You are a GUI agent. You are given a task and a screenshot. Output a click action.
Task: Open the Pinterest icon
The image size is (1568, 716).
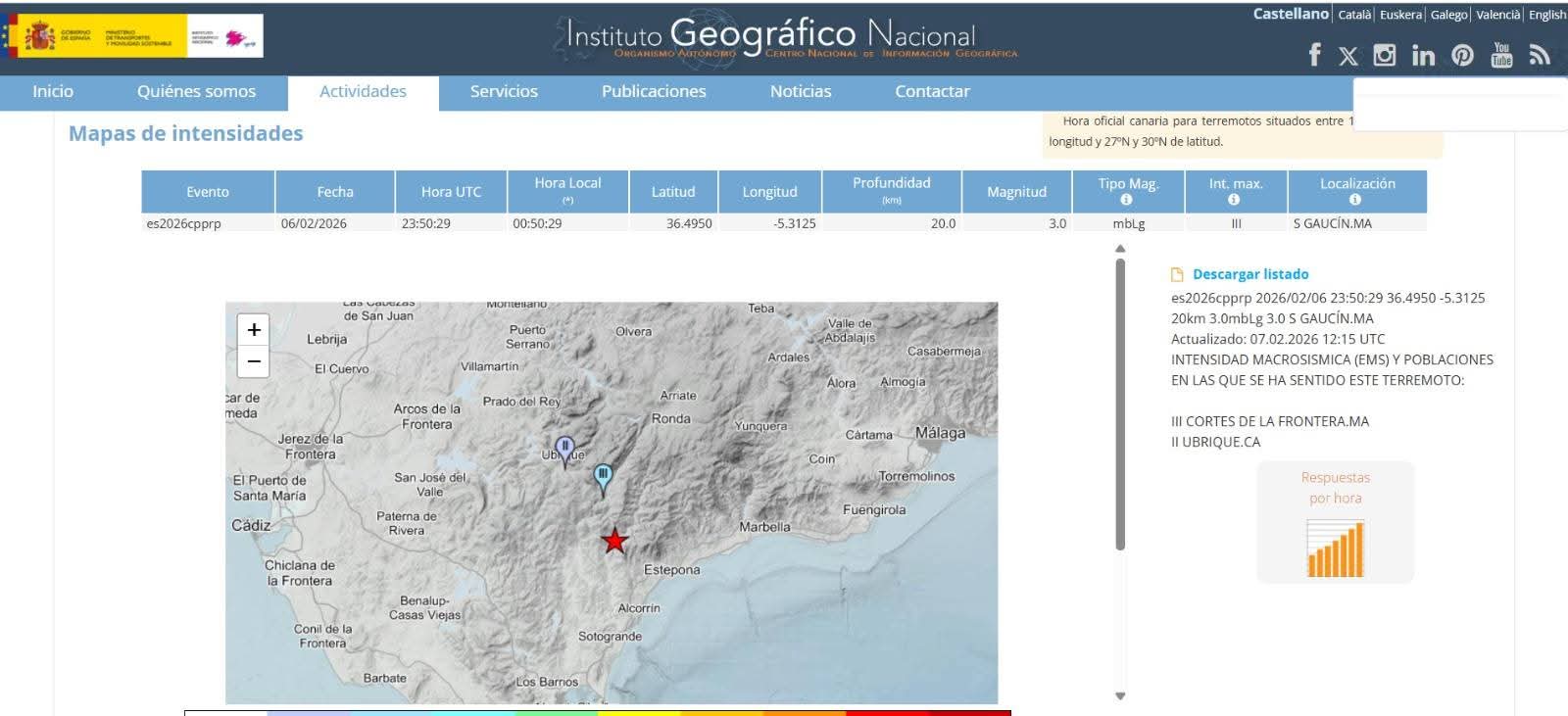pos(1462,55)
